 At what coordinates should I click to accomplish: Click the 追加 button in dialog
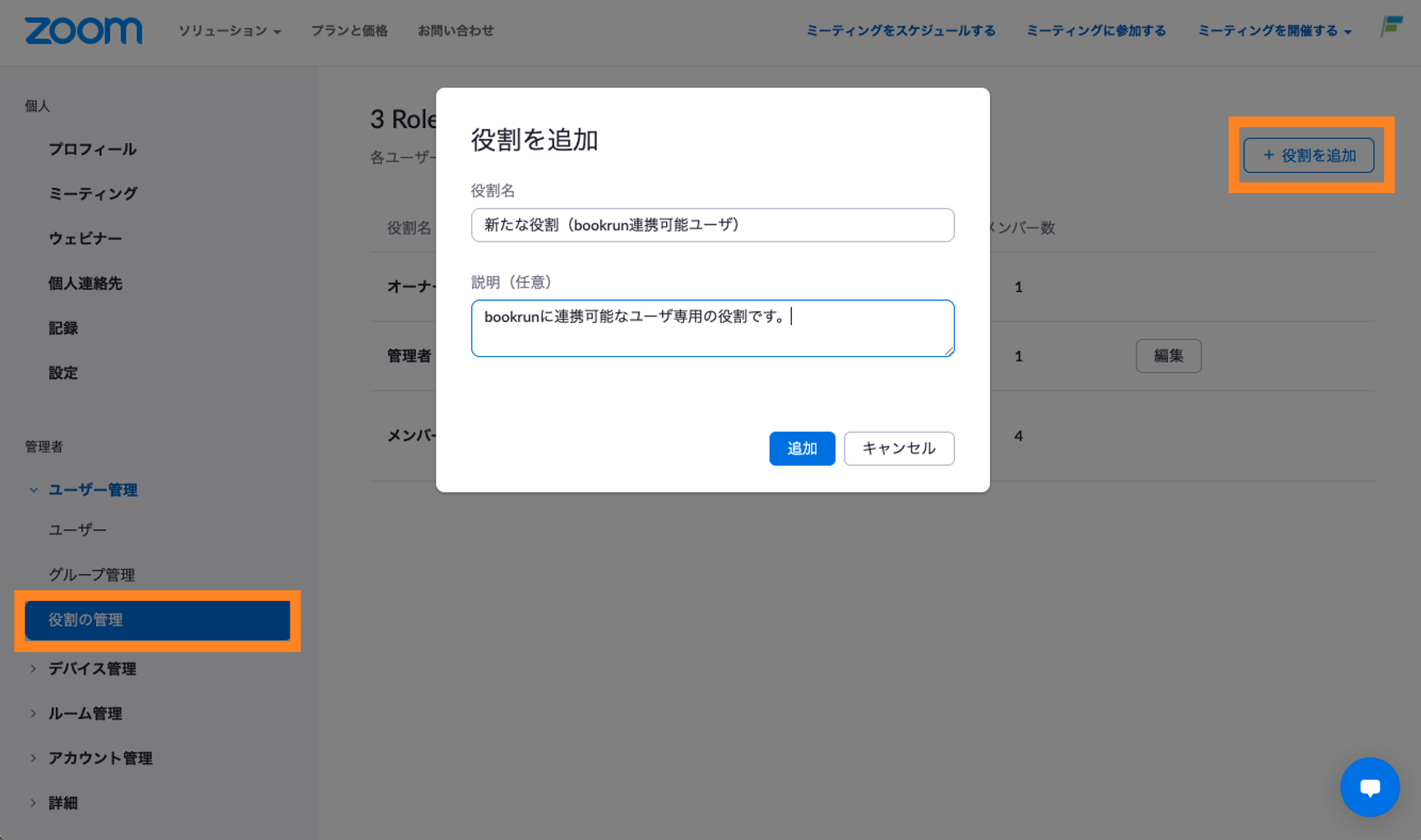tap(802, 449)
